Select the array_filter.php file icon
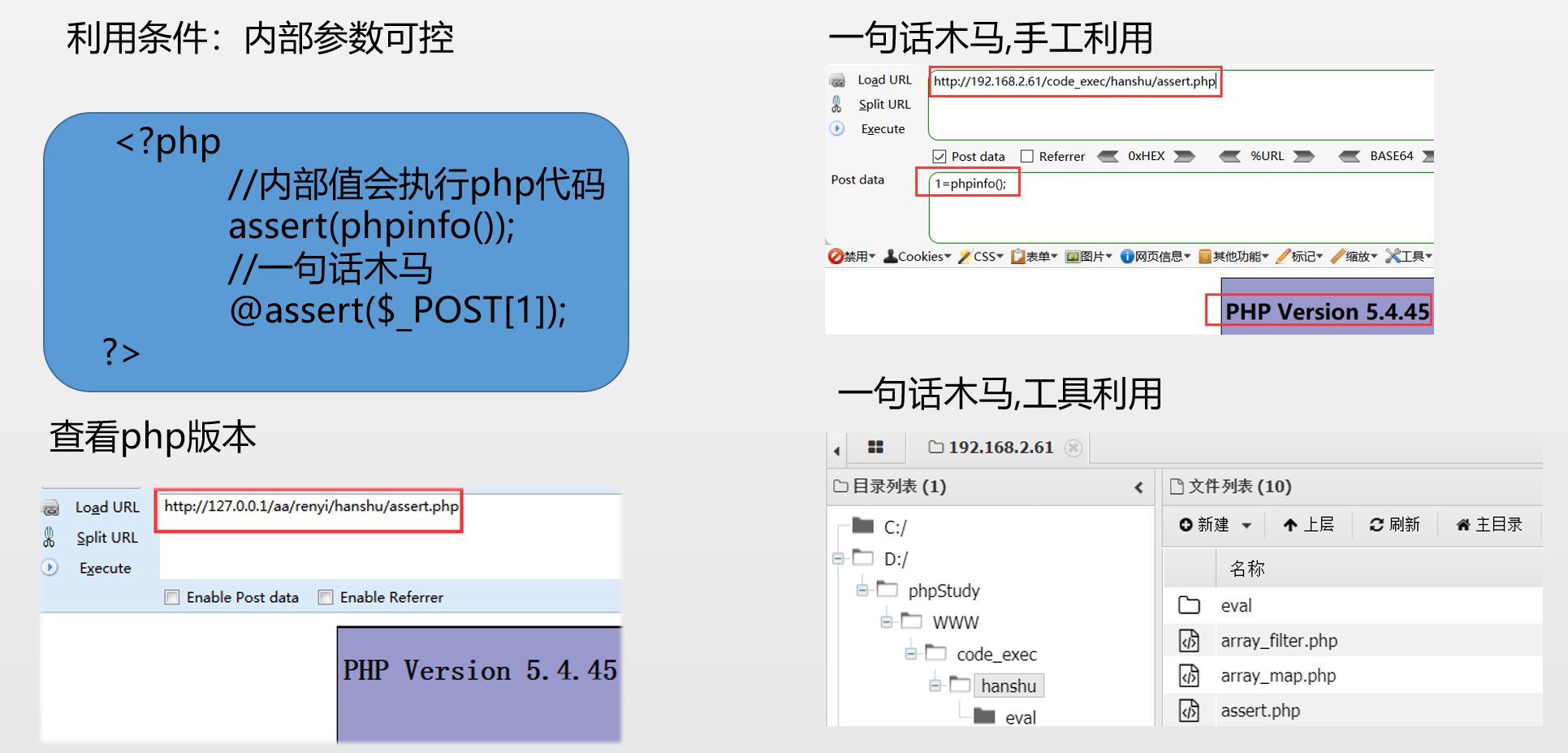The width and height of the screenshot is (1568, 753). point(1189,641)
